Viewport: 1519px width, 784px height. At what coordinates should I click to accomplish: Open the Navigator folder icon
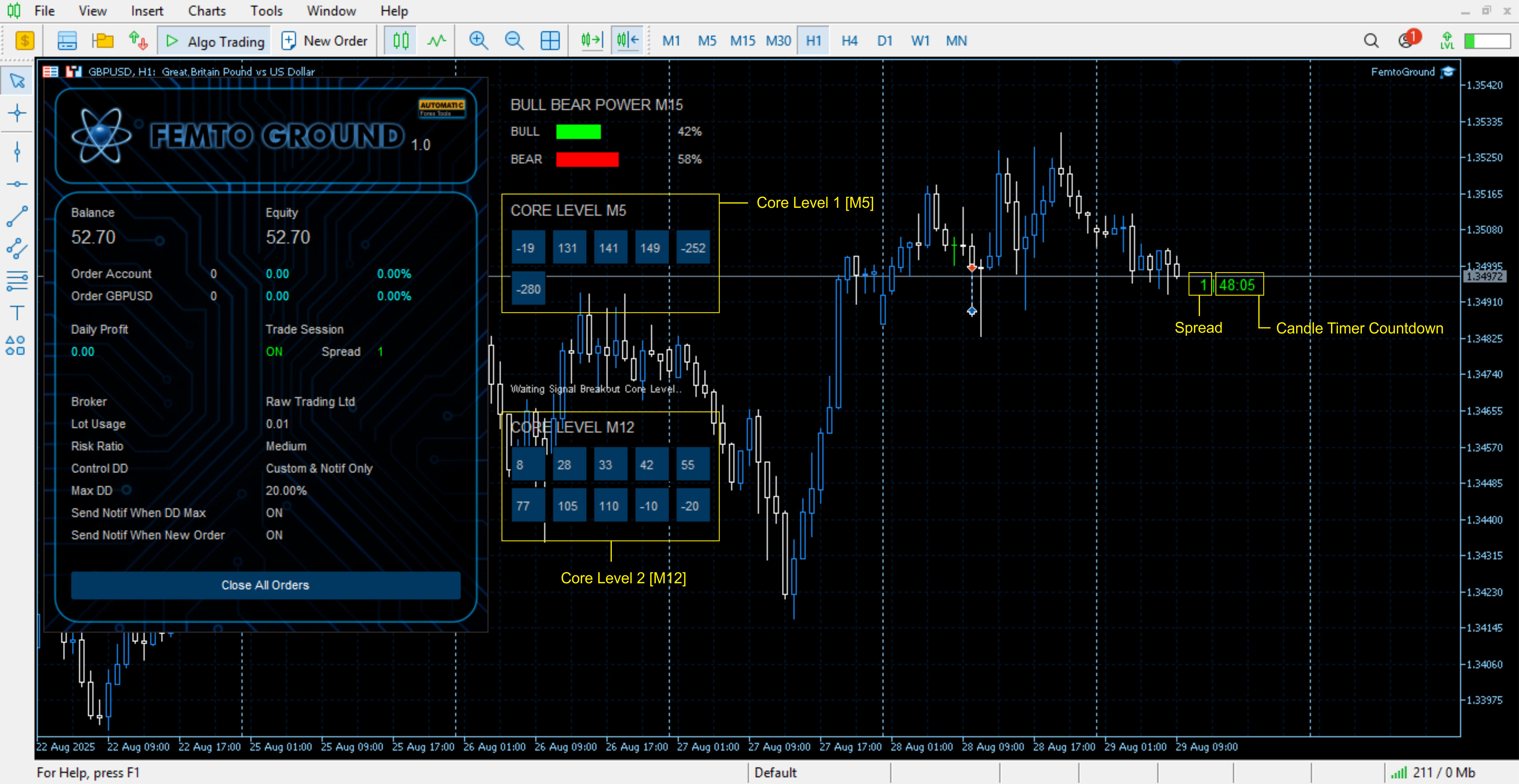103,41
